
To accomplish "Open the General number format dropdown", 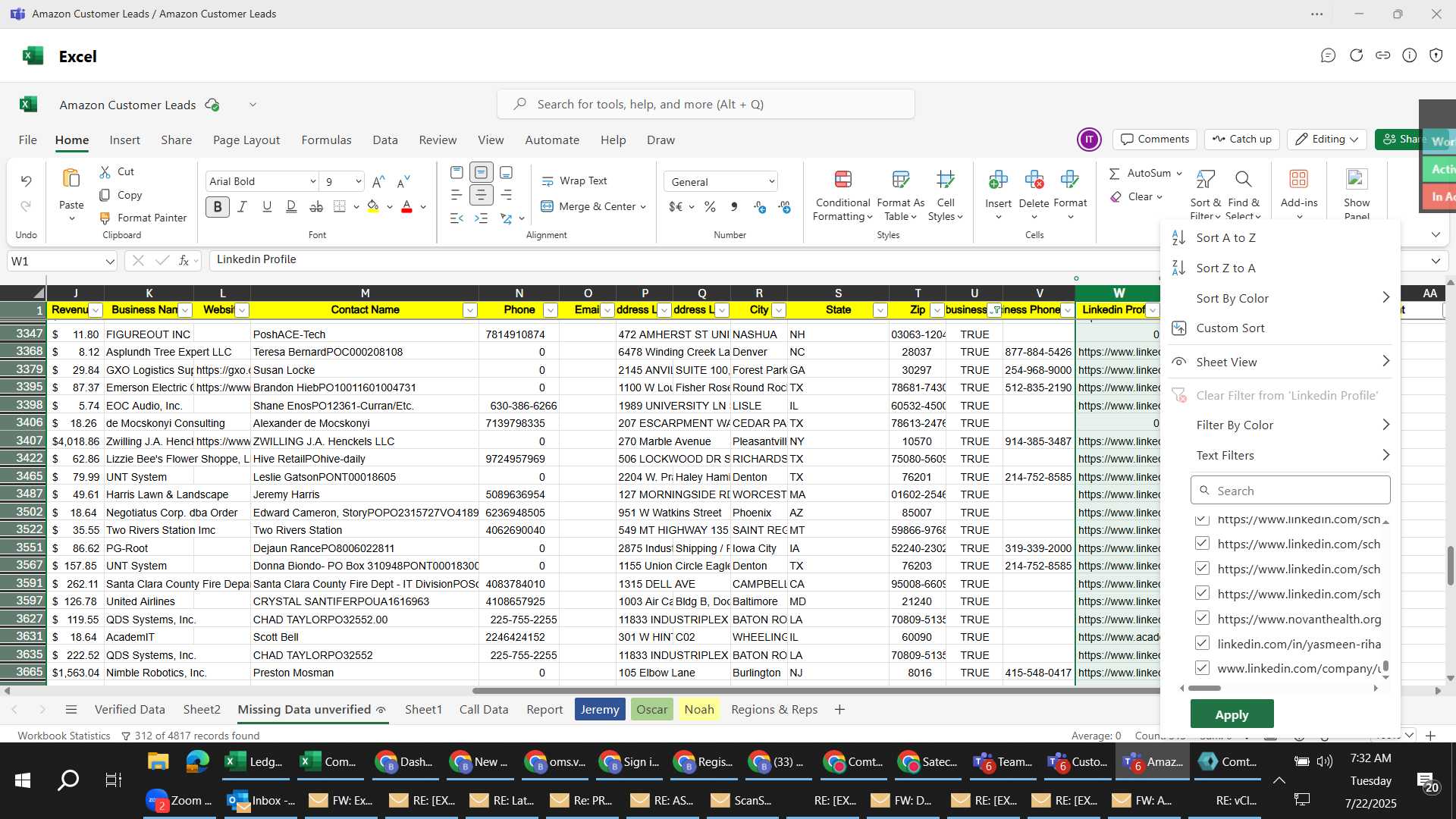I will tap(771, 181).
